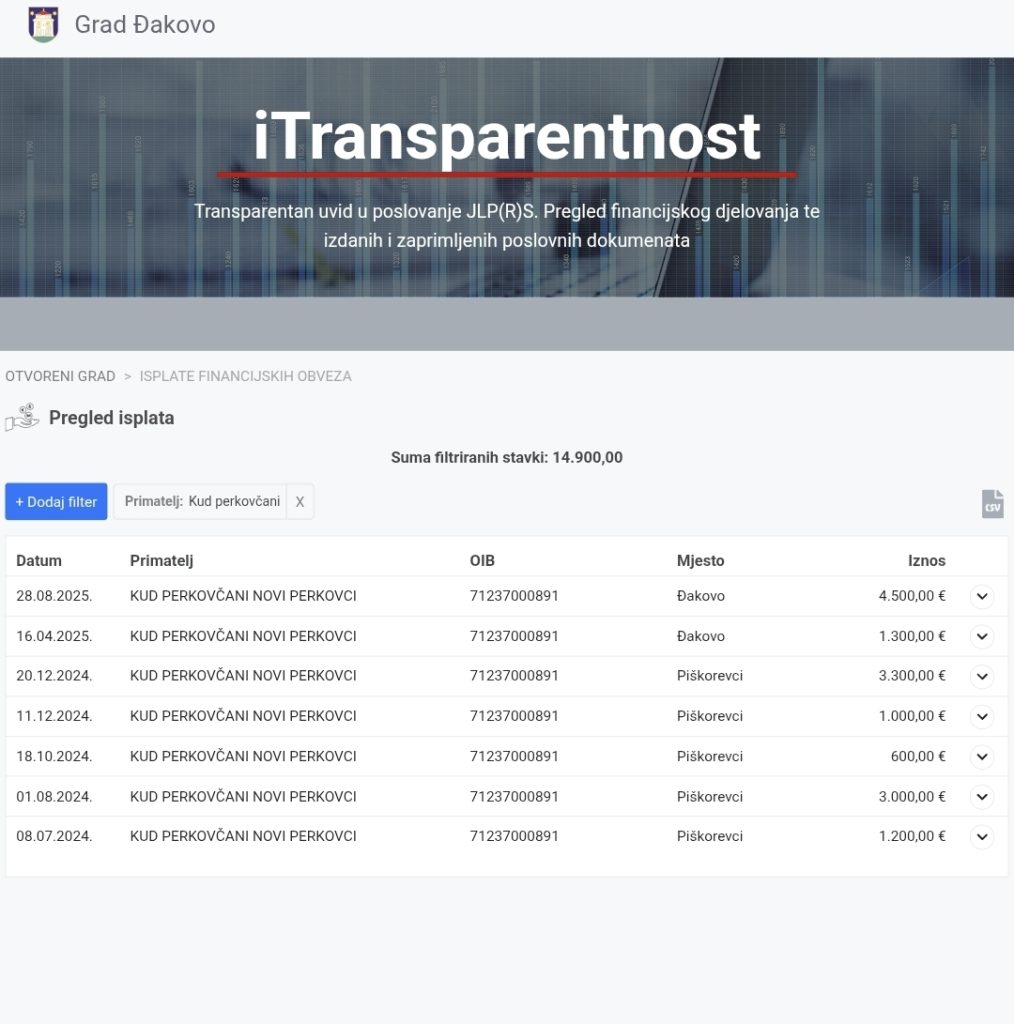The width and height of the screenshot is (1014, 1024).
Task: Select the 1.200,00 € amount cell
Action: coord(912,836)
